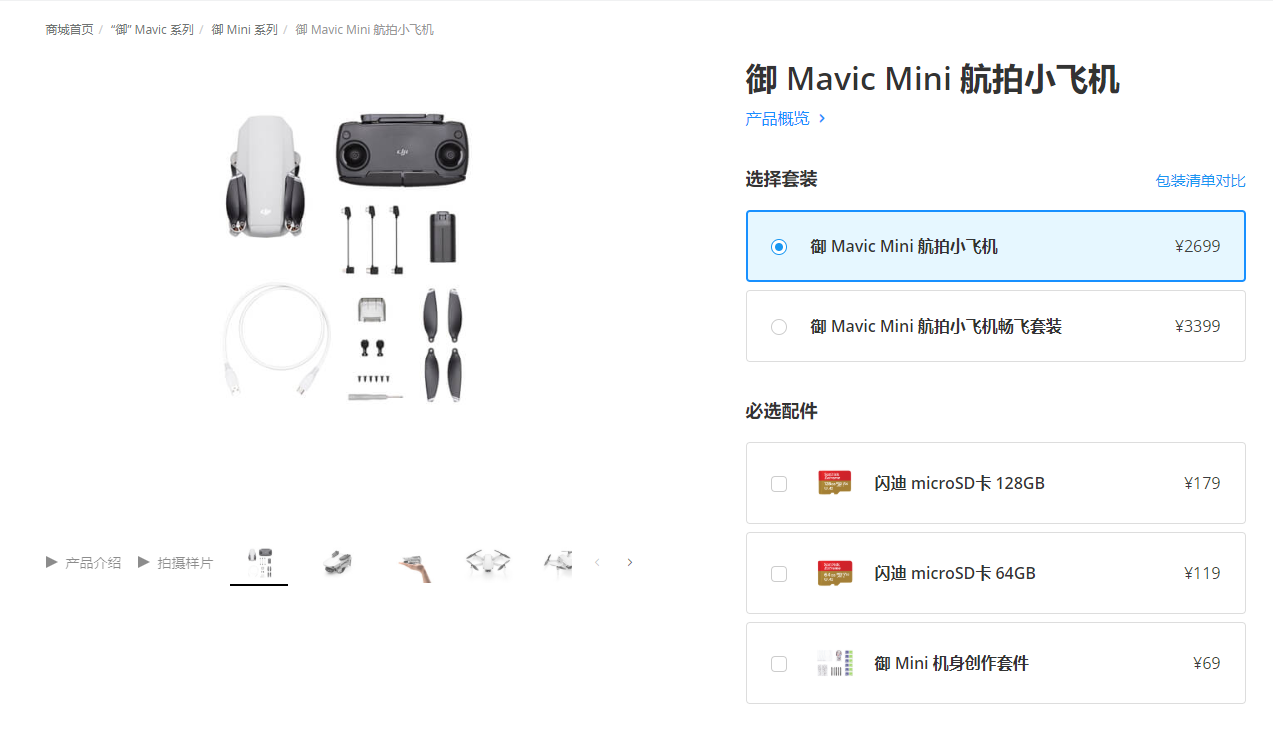Go to “御” Mavic 系列 breadcrumb

click(152, 30)
